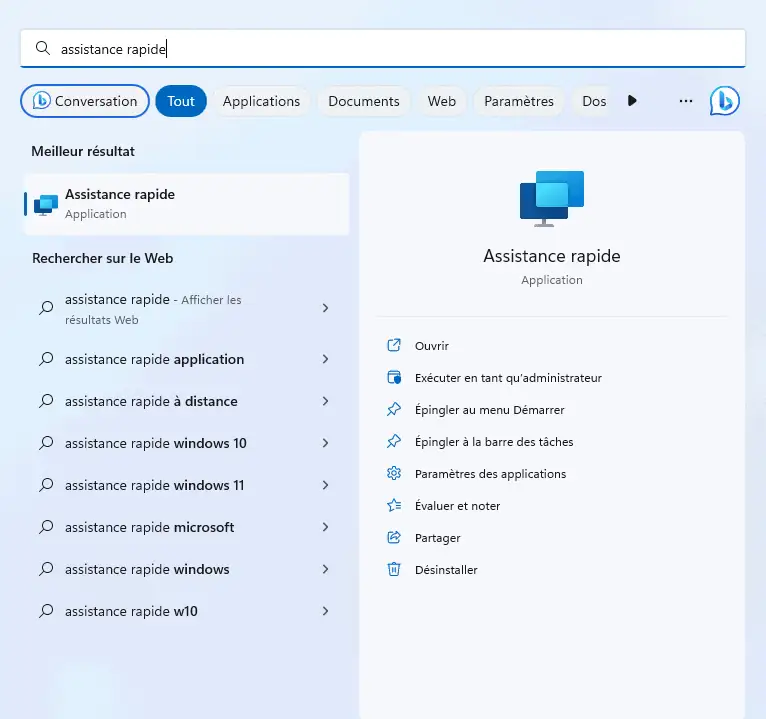Open Assistance rapide best result
Image resolution: width=766 pixels, height=719 pixels.
pyautogui.click(x=187, y=204)
